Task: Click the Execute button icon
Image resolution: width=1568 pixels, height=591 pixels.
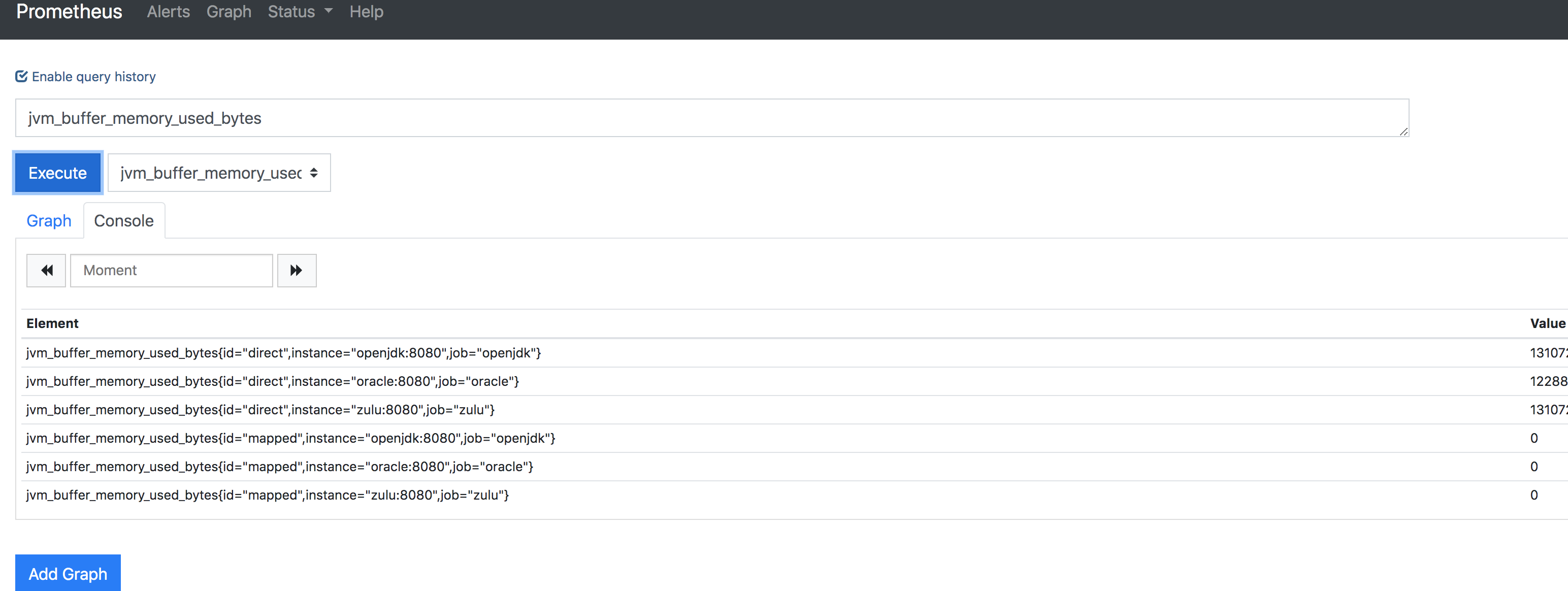Action: point(56,172)
